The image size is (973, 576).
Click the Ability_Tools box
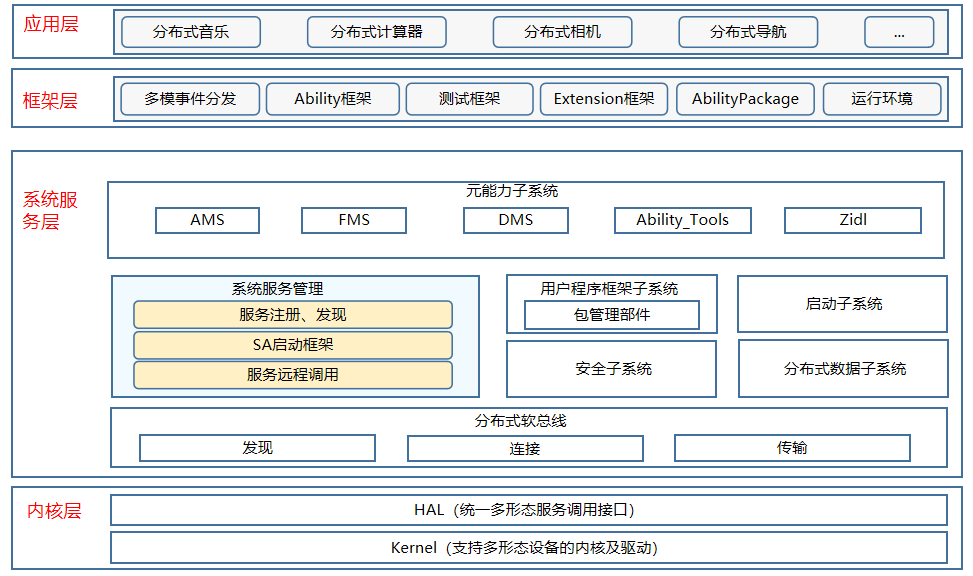[683, 220]
